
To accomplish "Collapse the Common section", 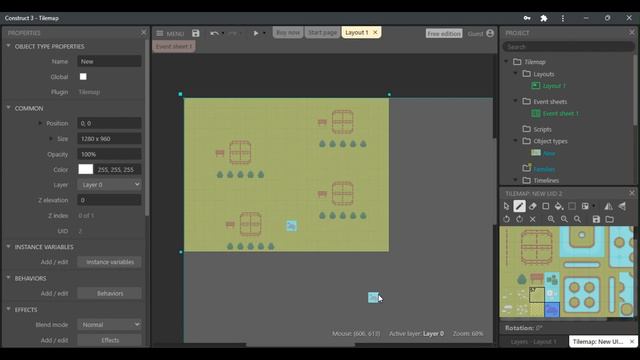I will click(9, 108).
